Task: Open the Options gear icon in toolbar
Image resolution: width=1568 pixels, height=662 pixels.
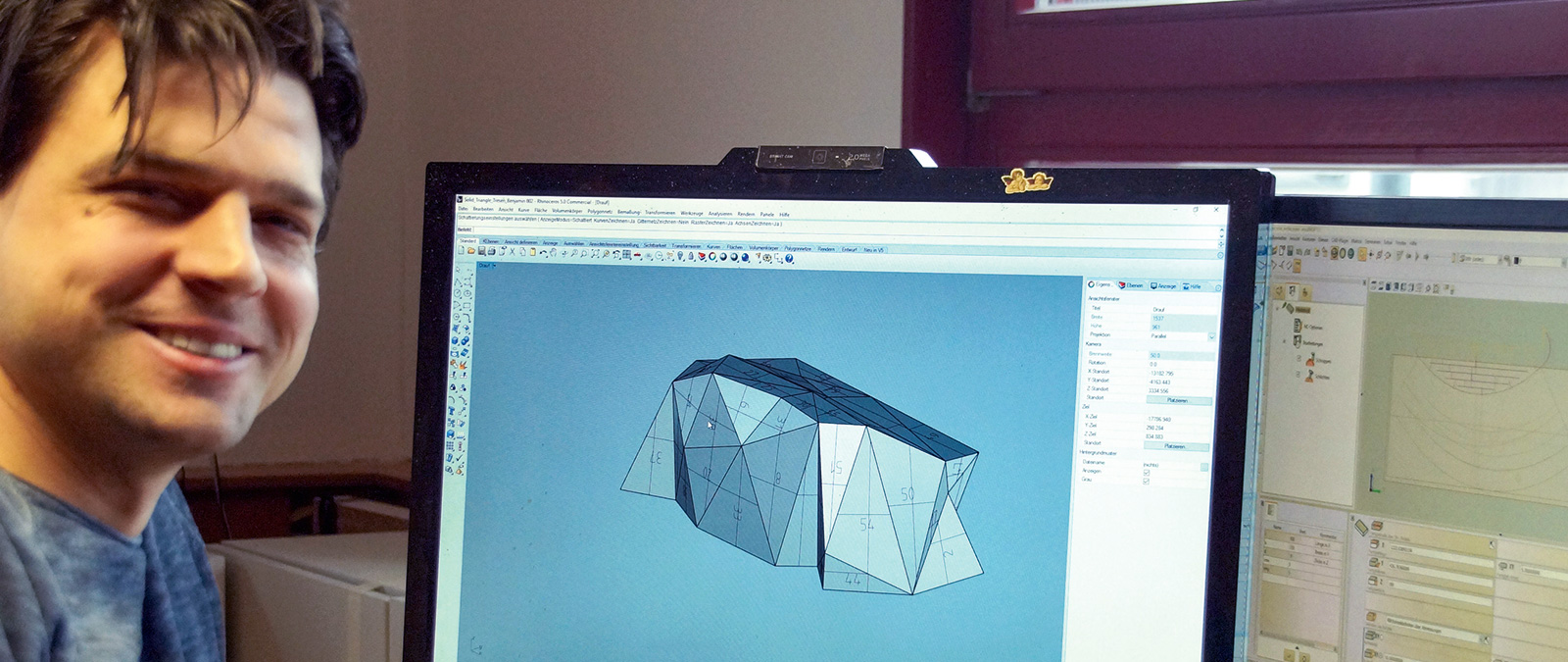Action: 766,258
